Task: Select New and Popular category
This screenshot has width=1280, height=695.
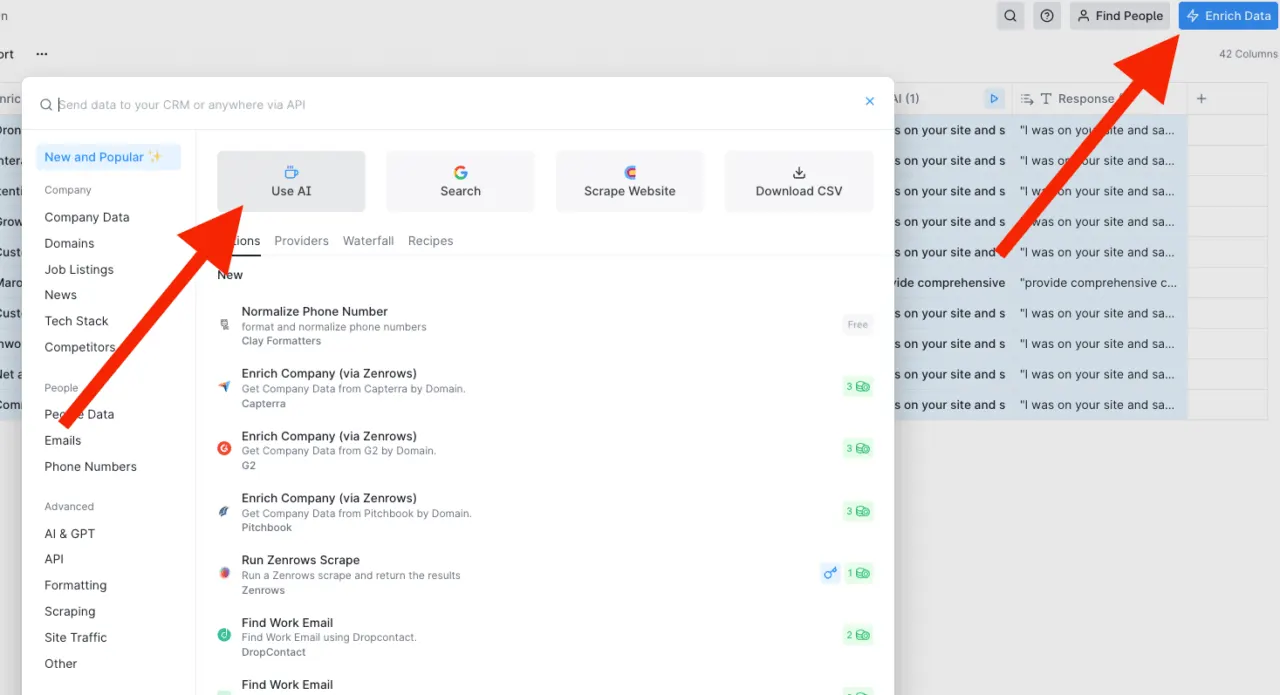Action: pos(108,157)
